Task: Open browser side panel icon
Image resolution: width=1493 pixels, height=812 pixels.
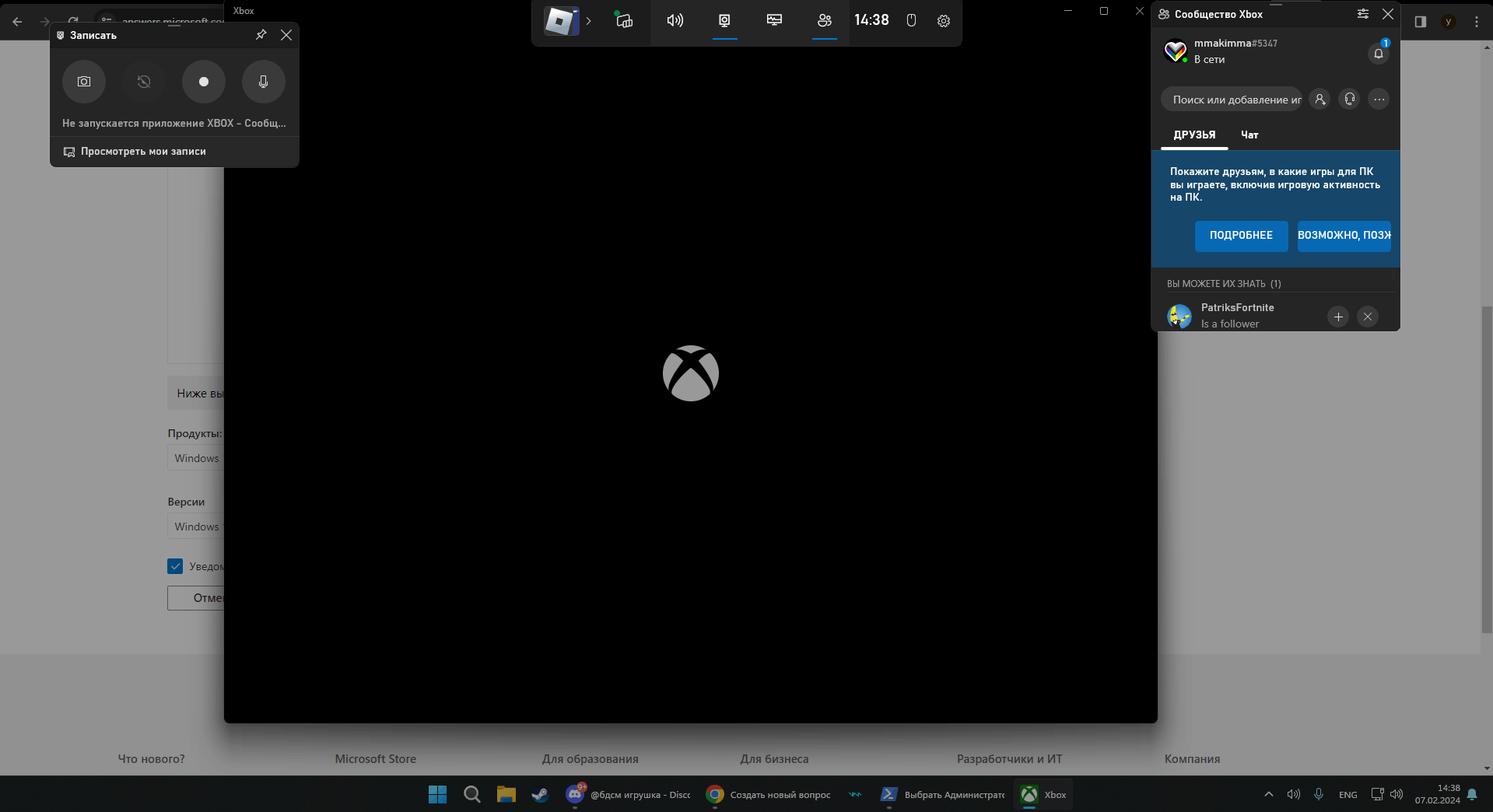Action: coord(1421,22)
